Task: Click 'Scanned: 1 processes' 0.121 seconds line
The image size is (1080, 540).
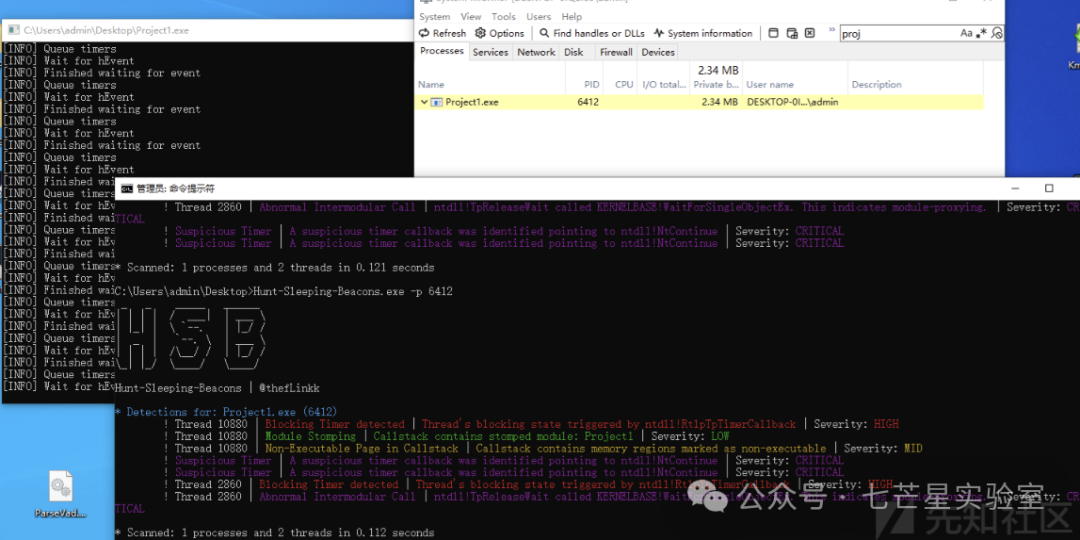Action: (x=275, y=267)
